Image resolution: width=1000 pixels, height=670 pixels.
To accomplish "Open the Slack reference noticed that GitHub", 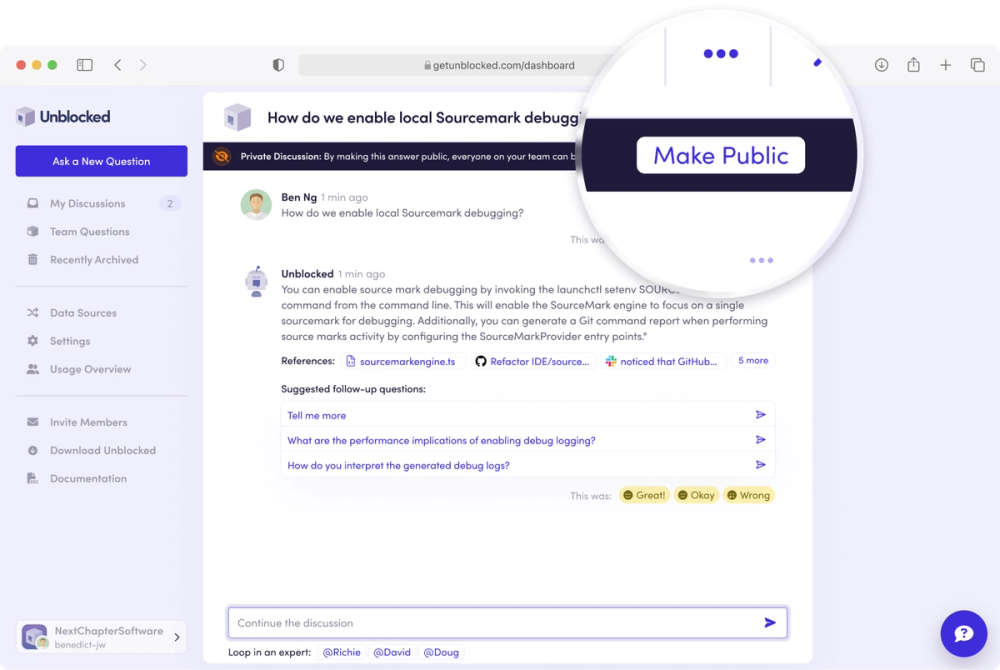I will 663,361.
